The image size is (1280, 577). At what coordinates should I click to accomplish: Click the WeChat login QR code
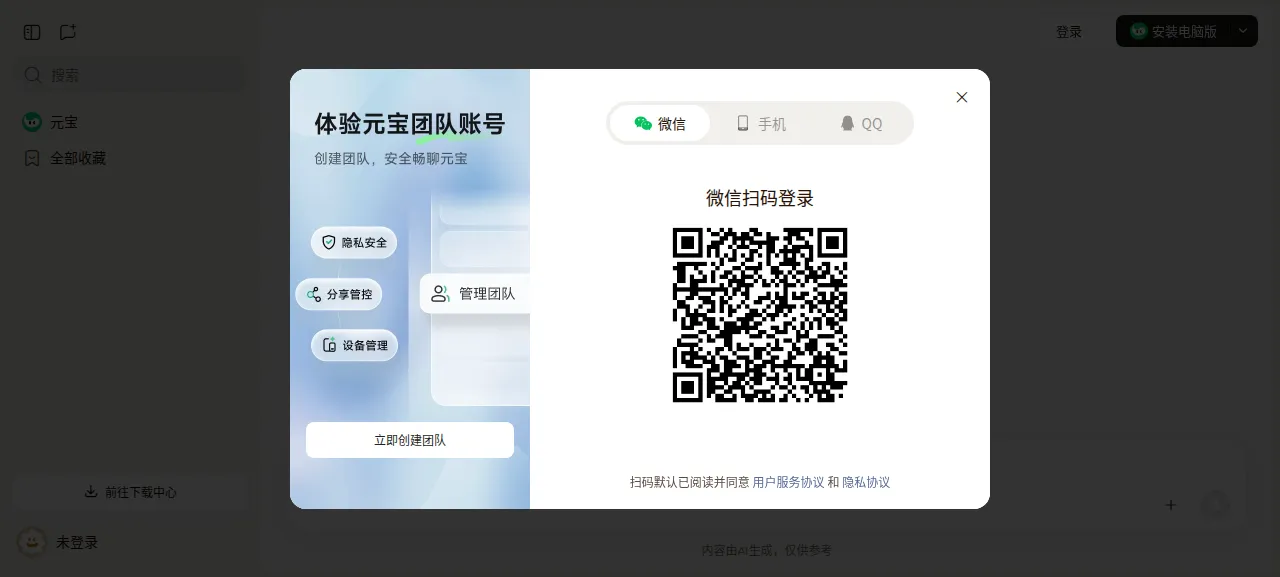click(x=760, y=315)
